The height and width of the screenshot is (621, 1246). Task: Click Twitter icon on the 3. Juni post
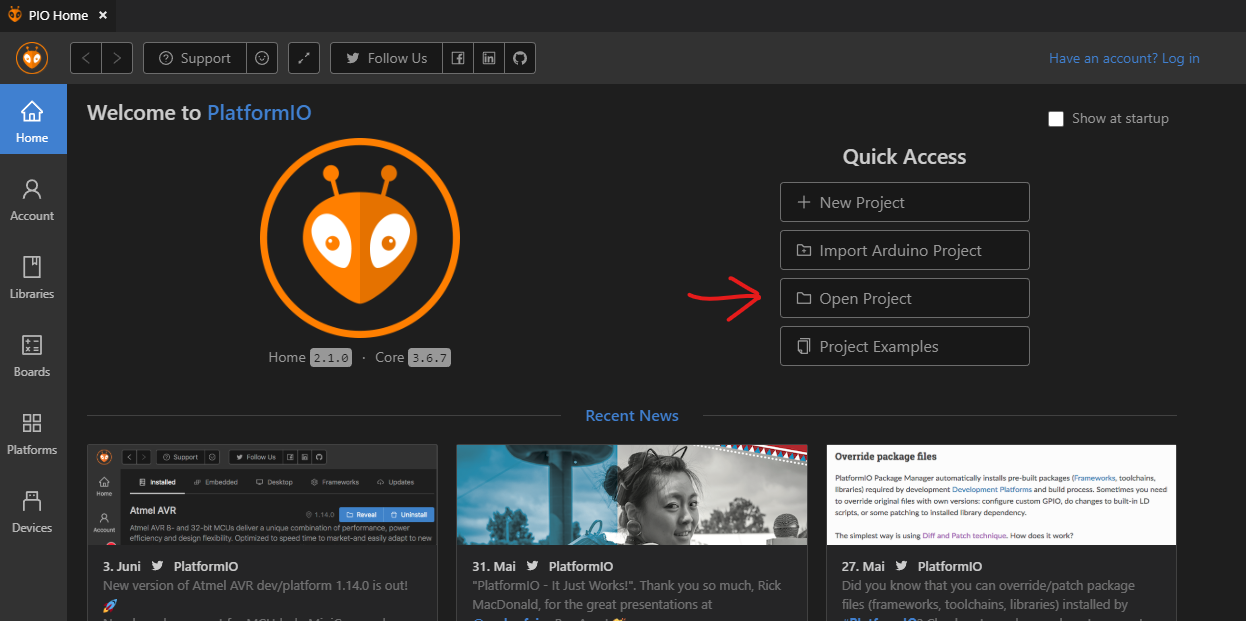tap(157, 566)
